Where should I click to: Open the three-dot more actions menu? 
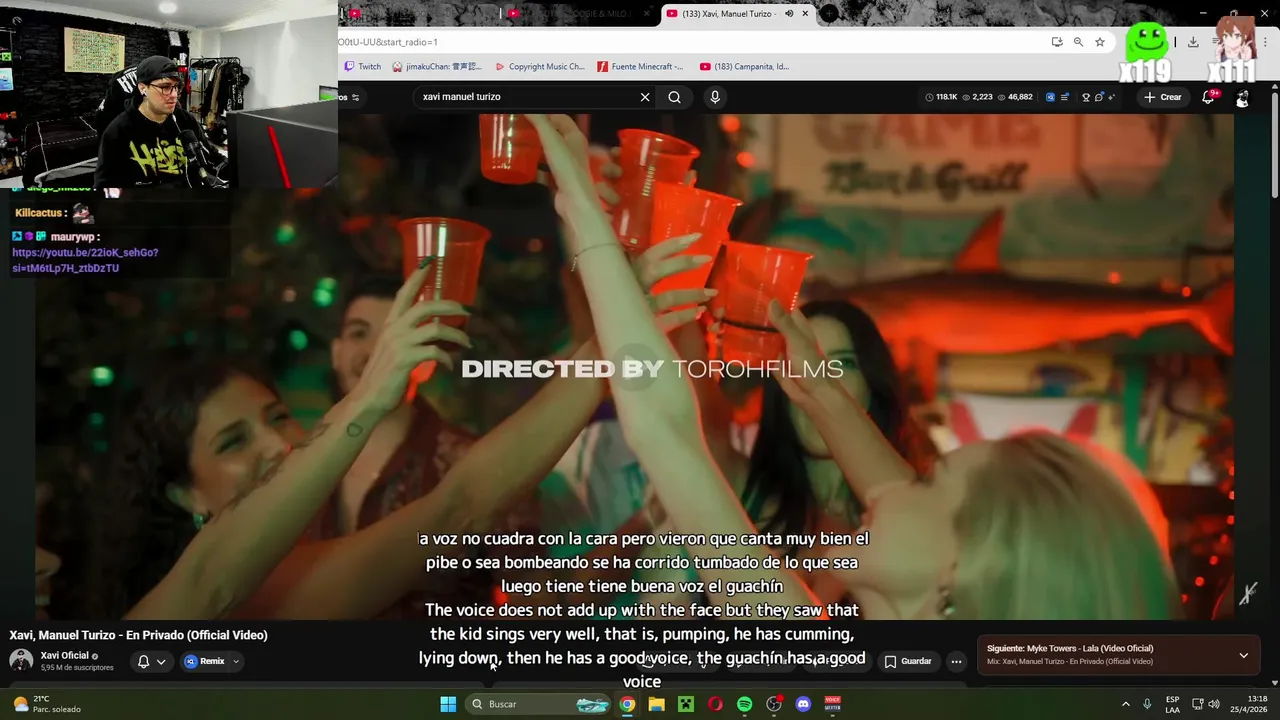click(956, 661)
